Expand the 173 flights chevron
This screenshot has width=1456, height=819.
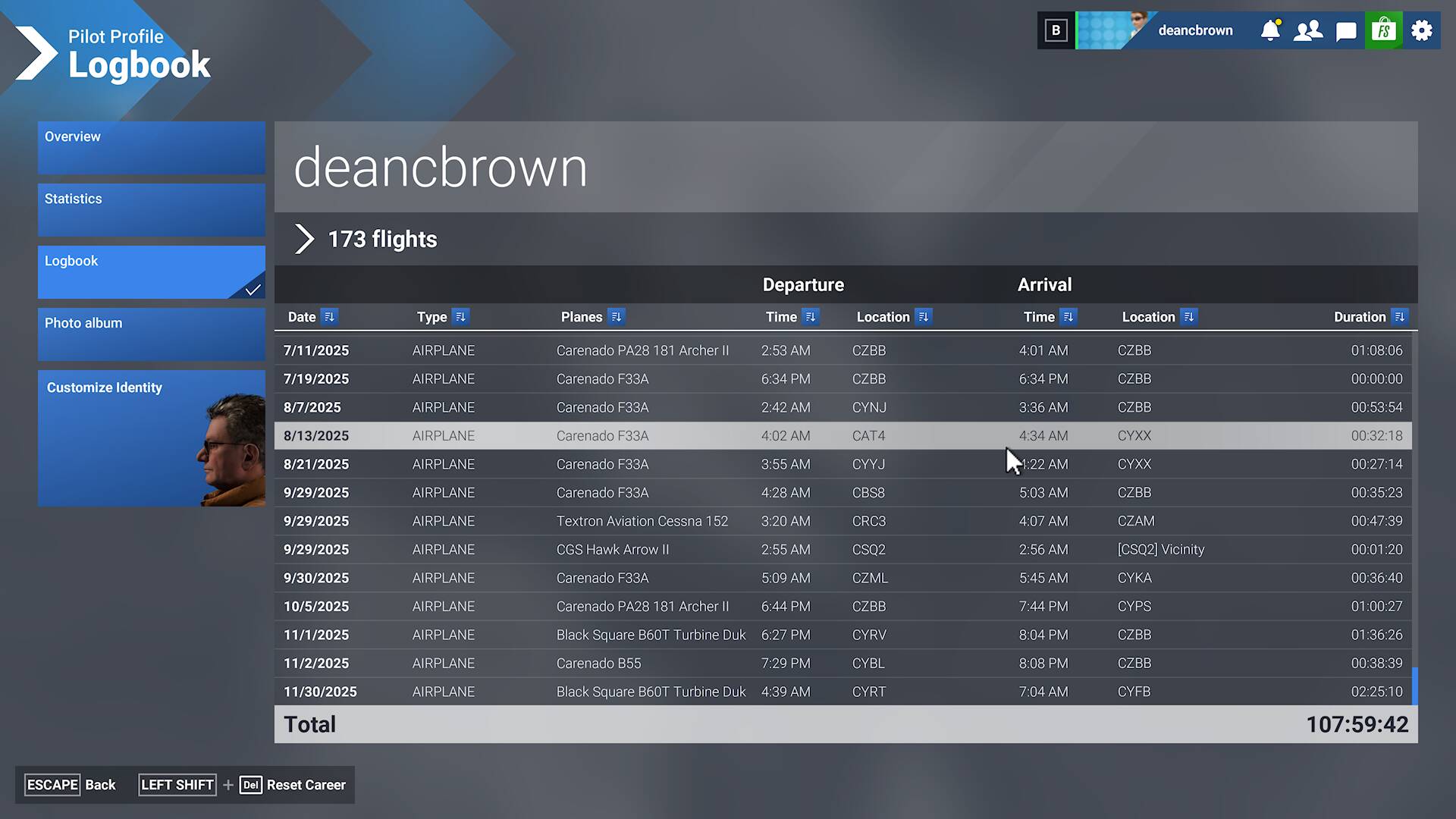coord(304,239)
